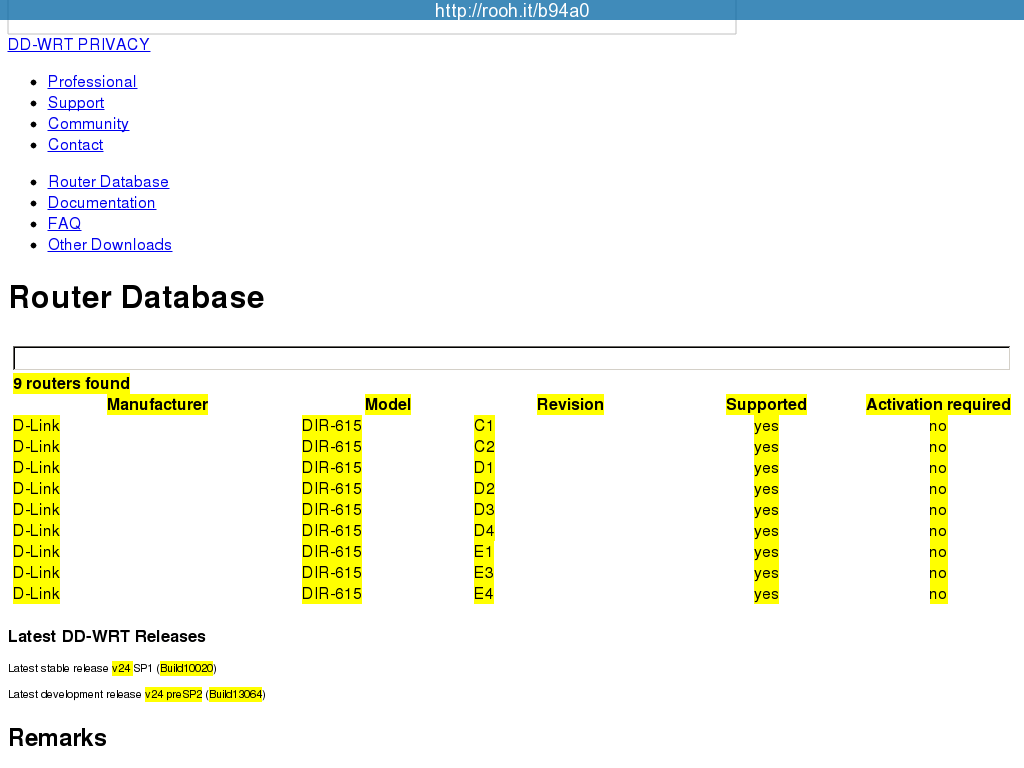Click the Contact link

pyautogui.click(x=75, y=145)
